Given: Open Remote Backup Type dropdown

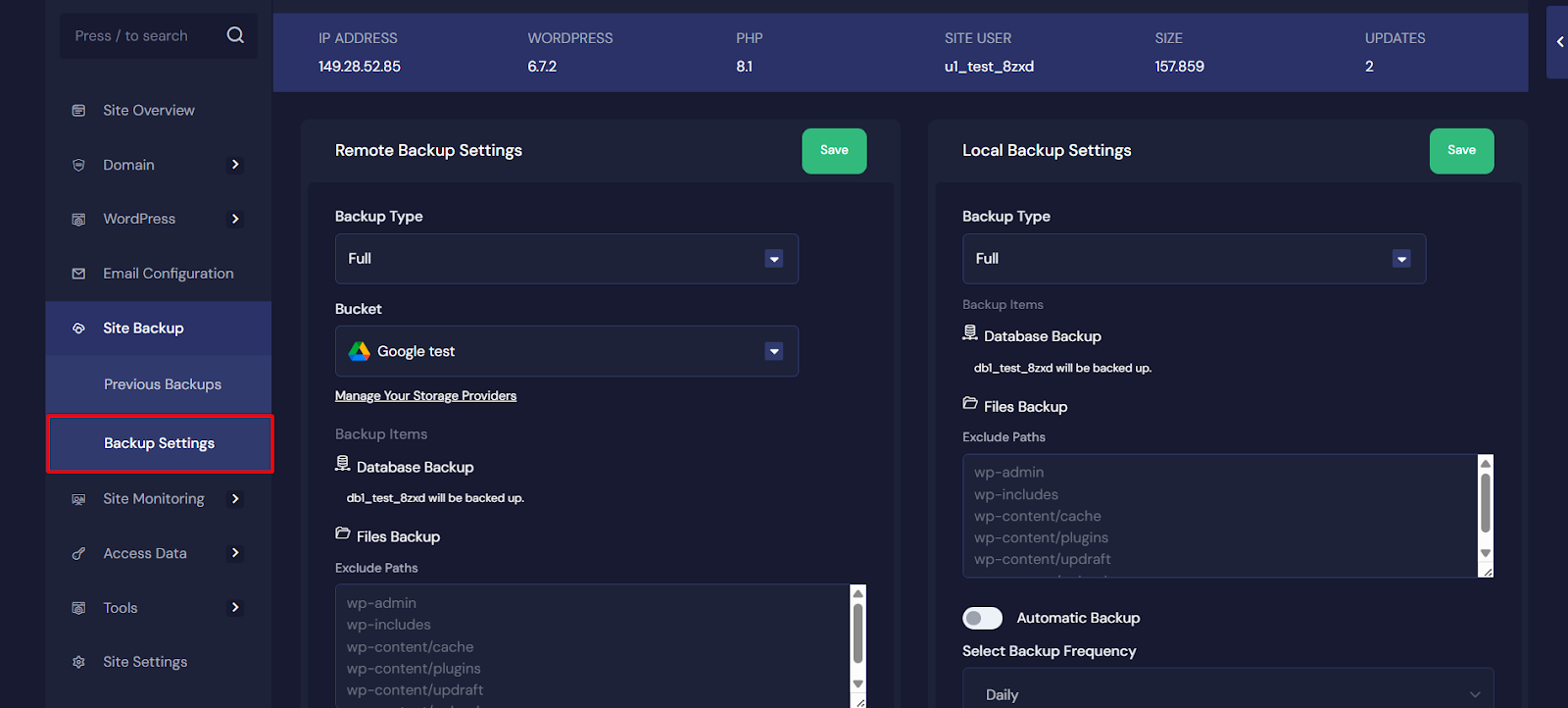Looking at the screenshot, I should tap(566, 259).
